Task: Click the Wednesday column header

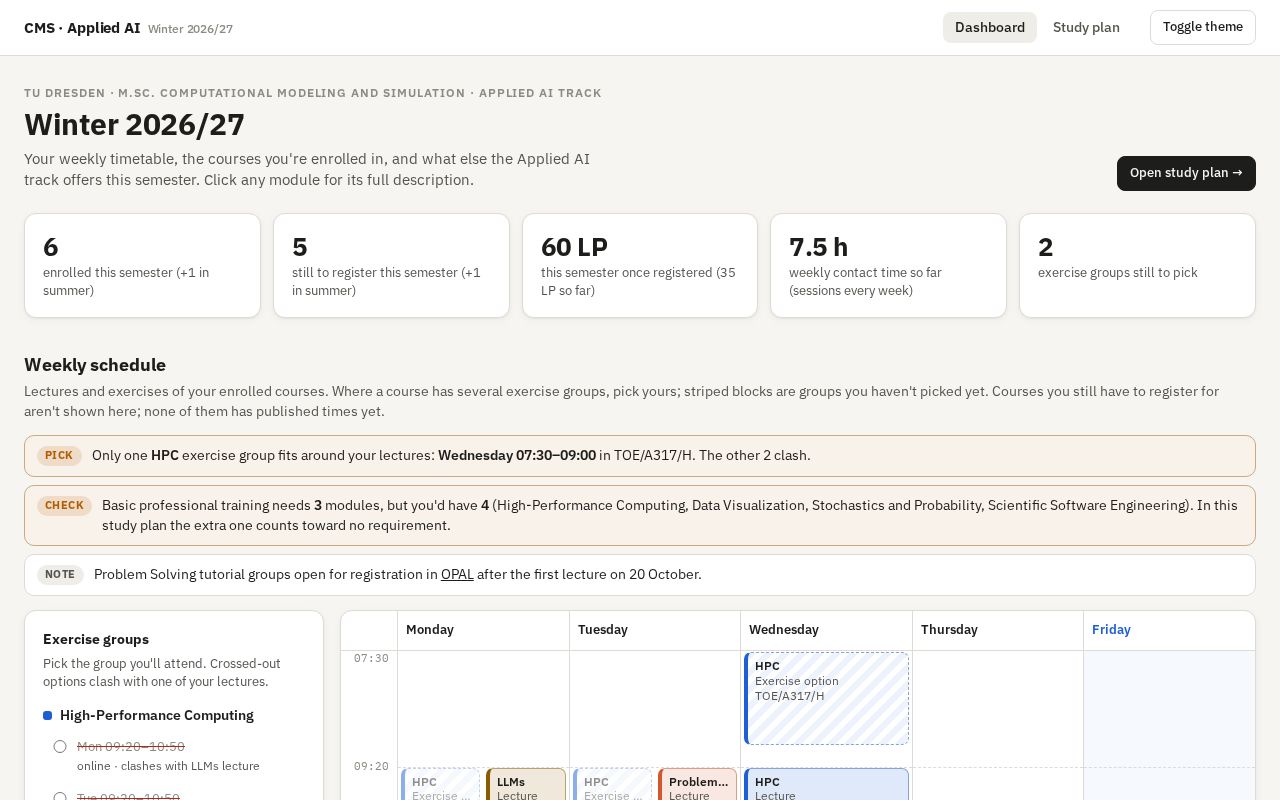Action: pos(827,630)
